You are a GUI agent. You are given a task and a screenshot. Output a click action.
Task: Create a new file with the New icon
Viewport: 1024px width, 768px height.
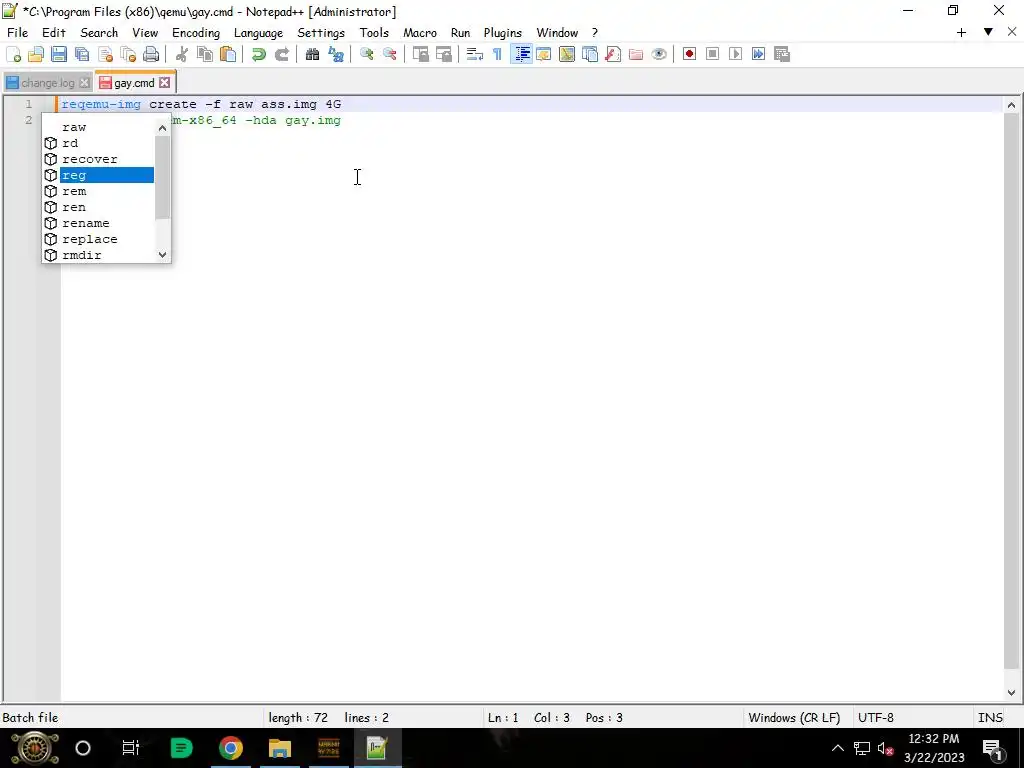pos(13,54)
